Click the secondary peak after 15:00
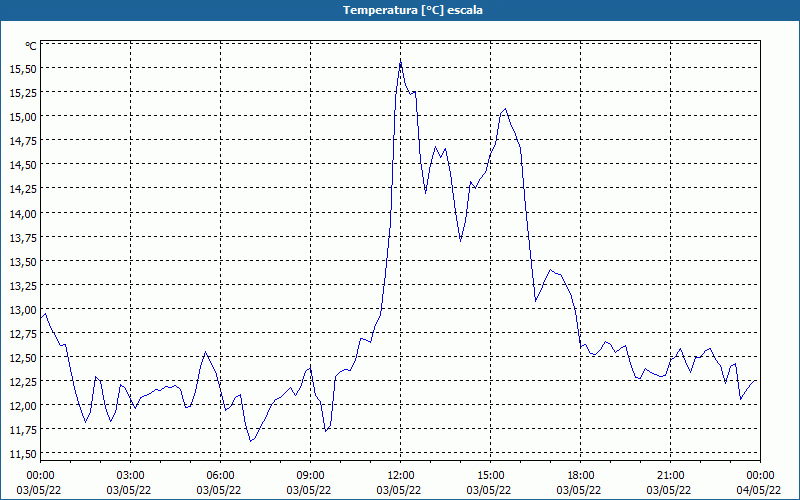 coord(505,109)
